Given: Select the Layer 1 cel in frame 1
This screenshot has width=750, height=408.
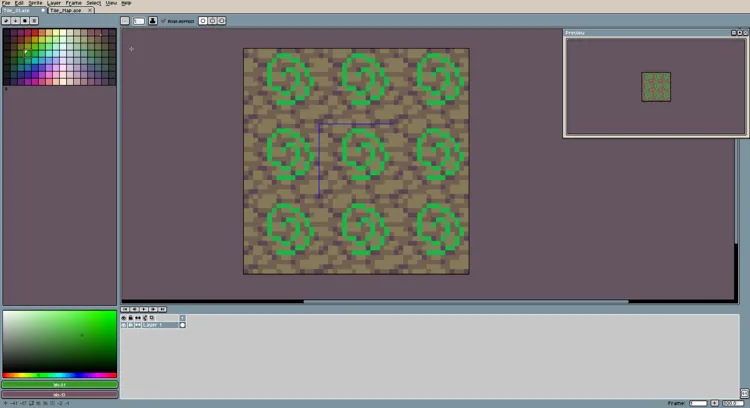Looking at the screenshot, I should pyautogui.click(x=182, y=325).
